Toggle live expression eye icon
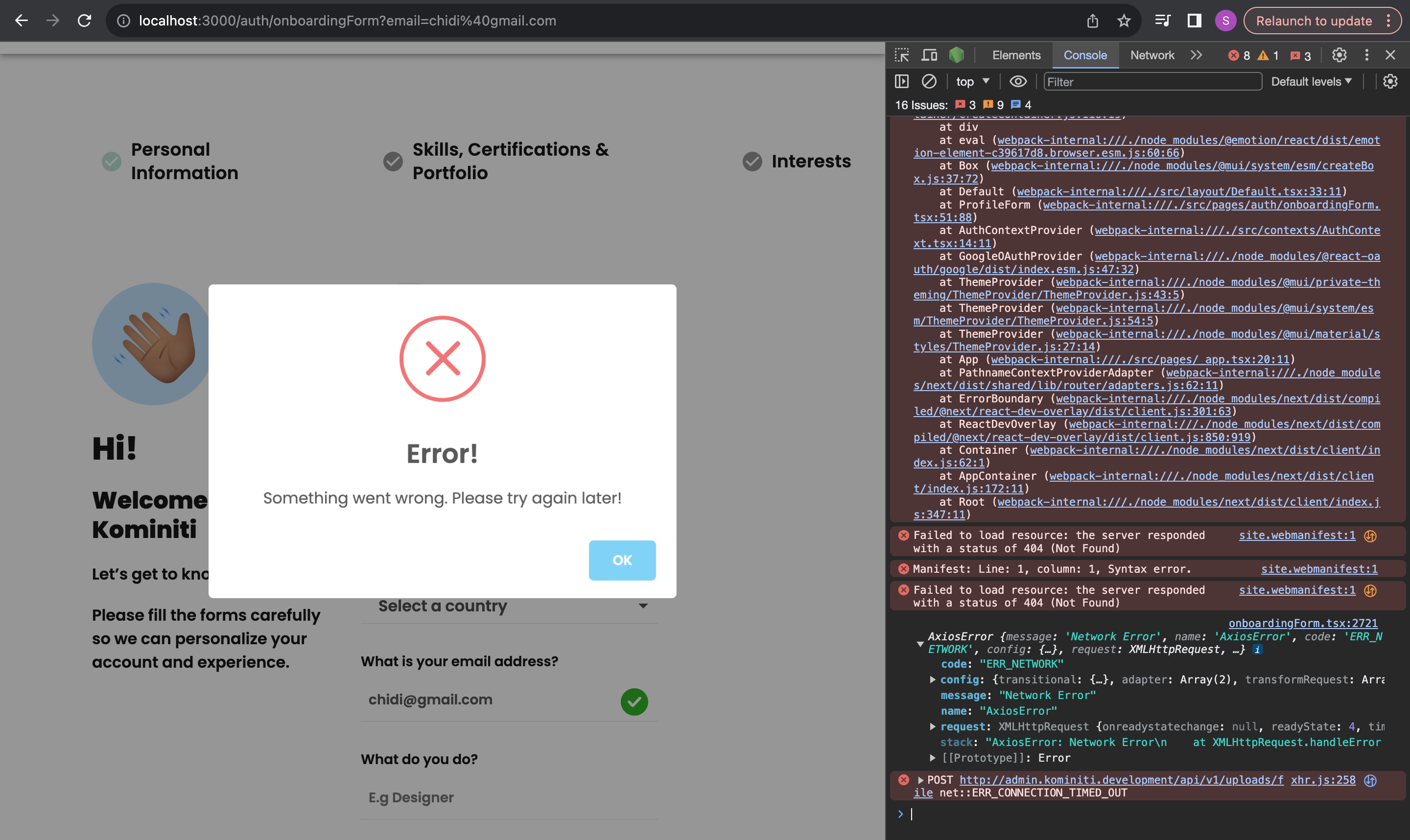This screenshot has width=1410, height=840. 1018,82
